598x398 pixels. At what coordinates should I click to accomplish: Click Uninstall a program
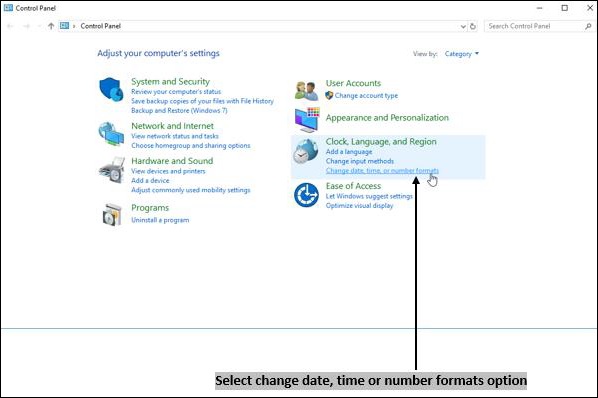(x=160, y=220)
